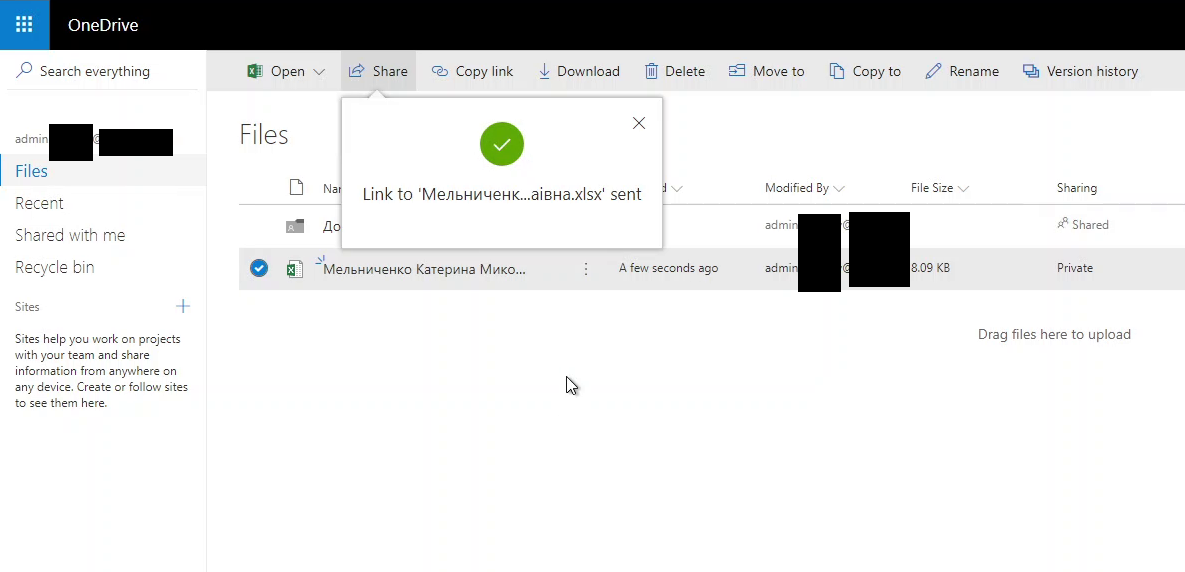Choose Version history label in toolbar
The height and width of the screenshot is (572, 1185).
pyautogui.click(x=1092, y=71)
